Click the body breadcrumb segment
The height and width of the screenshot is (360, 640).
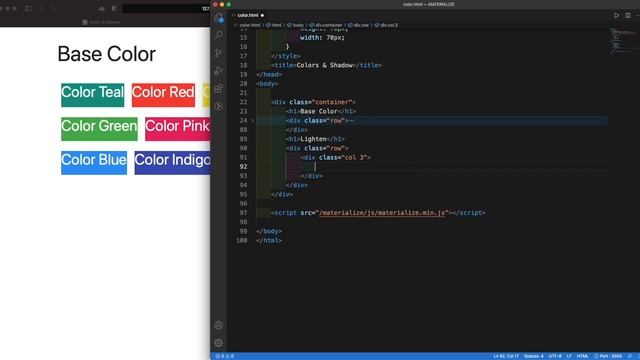pos(296,25)
